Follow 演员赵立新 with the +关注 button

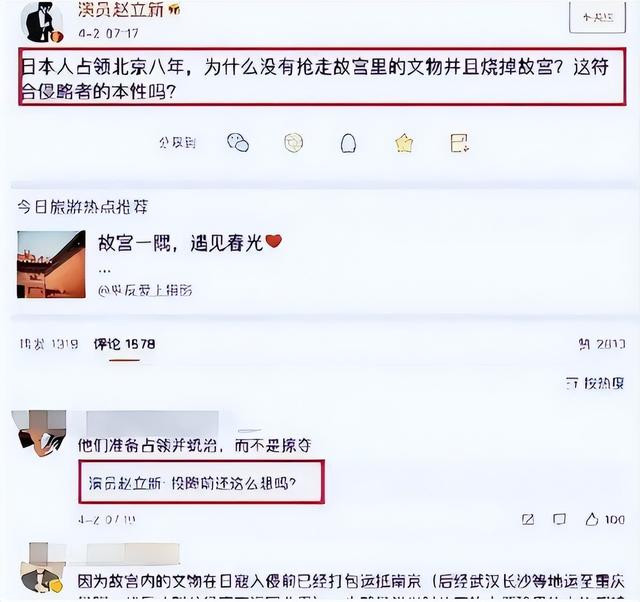tap(598, 17)
